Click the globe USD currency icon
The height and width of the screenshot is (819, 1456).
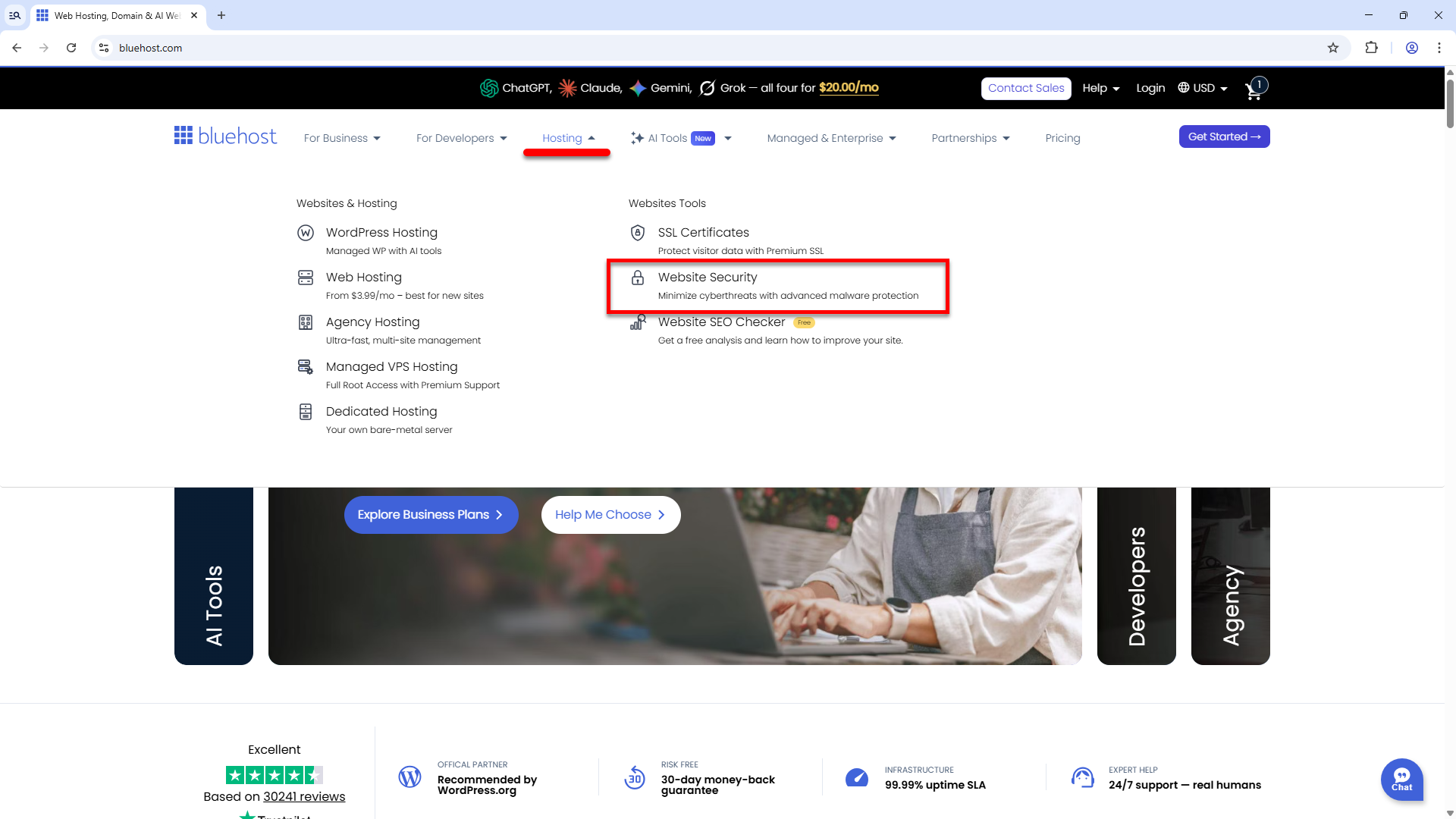pos(1183,88)
